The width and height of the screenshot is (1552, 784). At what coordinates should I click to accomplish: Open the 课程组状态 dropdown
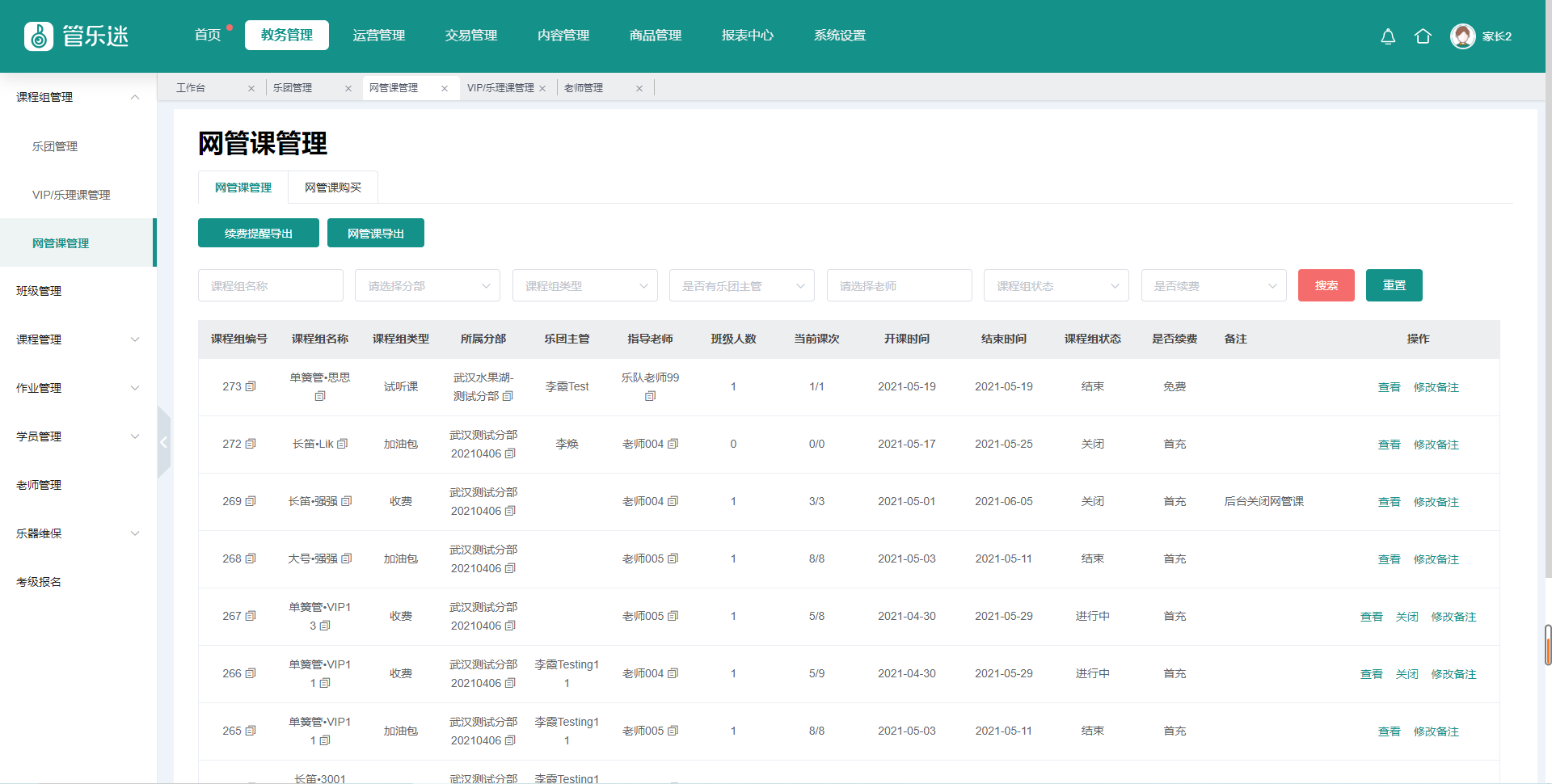(x=1056, y=285)
